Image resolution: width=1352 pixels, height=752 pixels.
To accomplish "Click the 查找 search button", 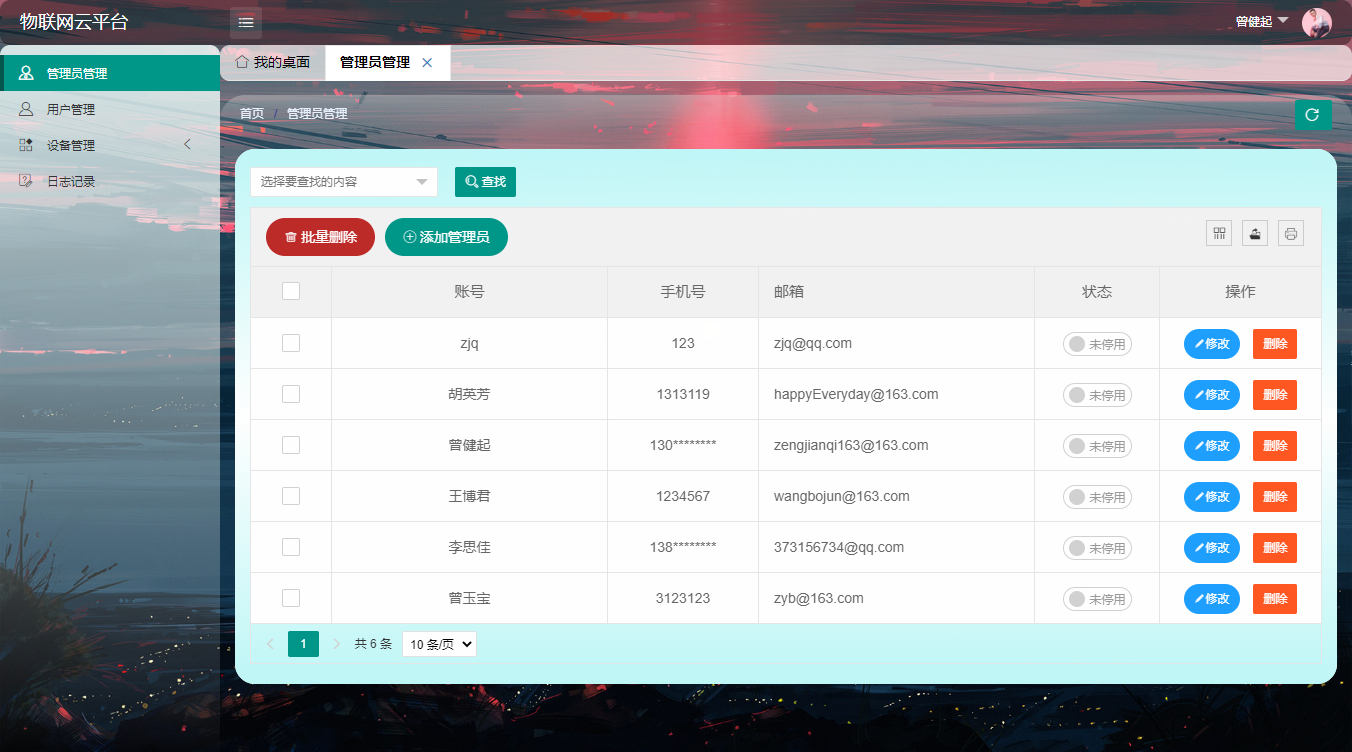I will (485, 182).
